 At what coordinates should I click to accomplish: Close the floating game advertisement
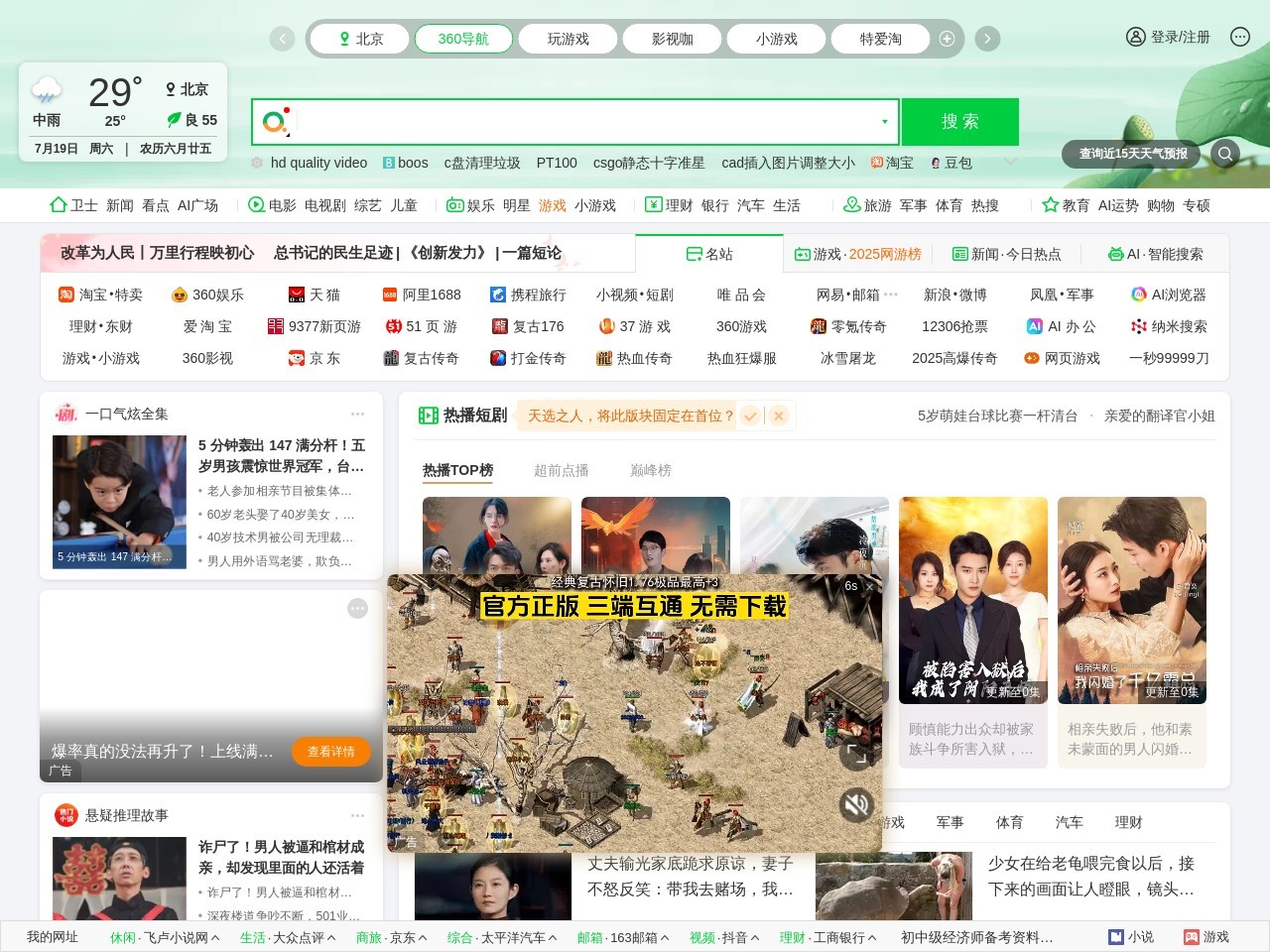[x=869, y=586]
